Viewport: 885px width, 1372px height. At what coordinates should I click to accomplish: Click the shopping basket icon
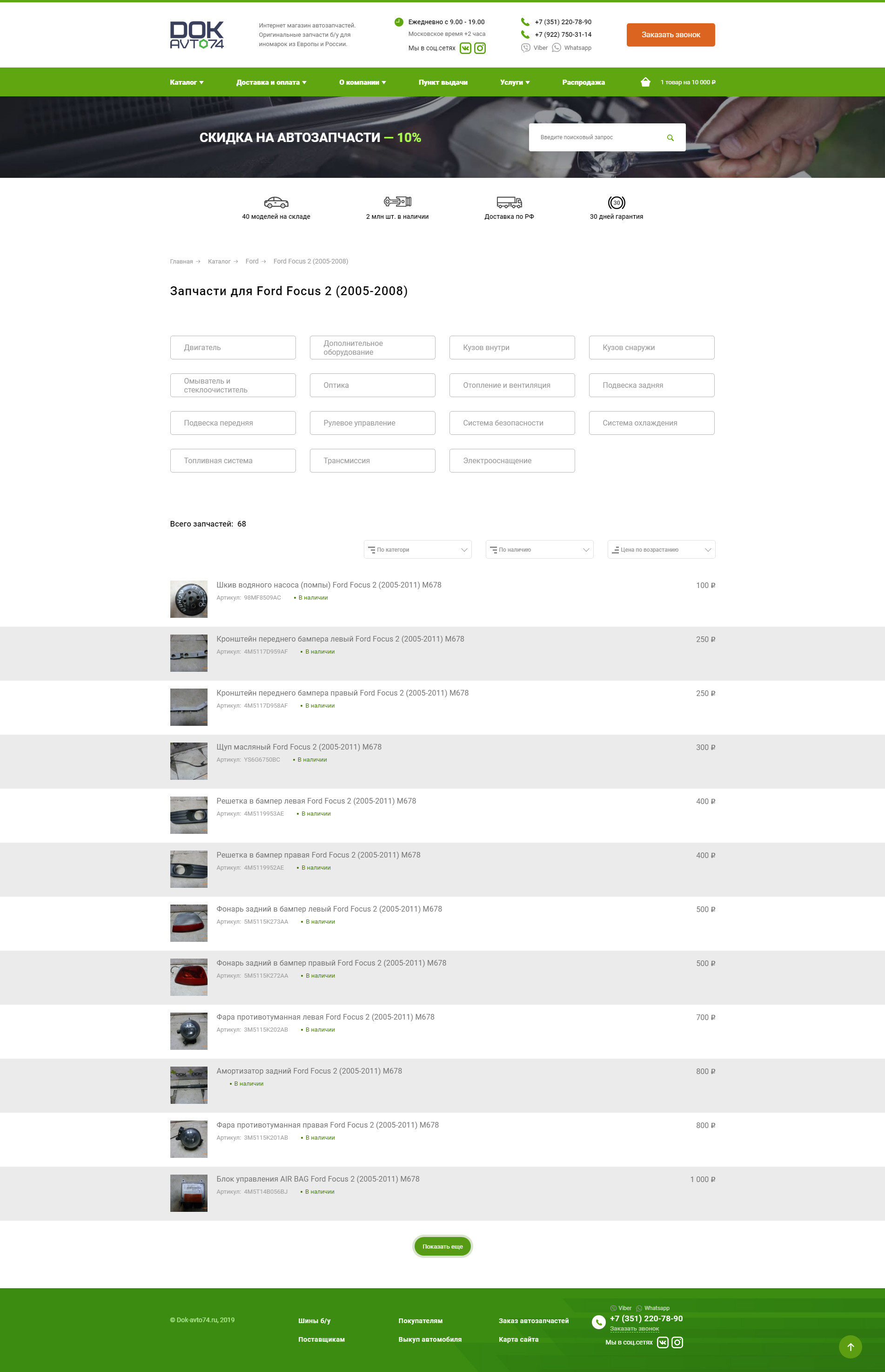click(x=645, y=82)
